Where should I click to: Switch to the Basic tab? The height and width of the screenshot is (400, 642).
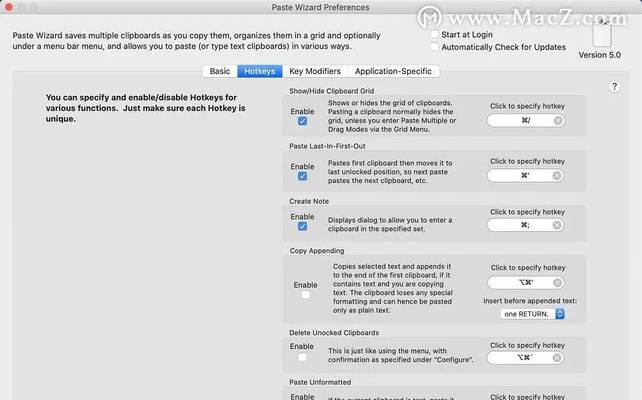(x=220, y=71)
